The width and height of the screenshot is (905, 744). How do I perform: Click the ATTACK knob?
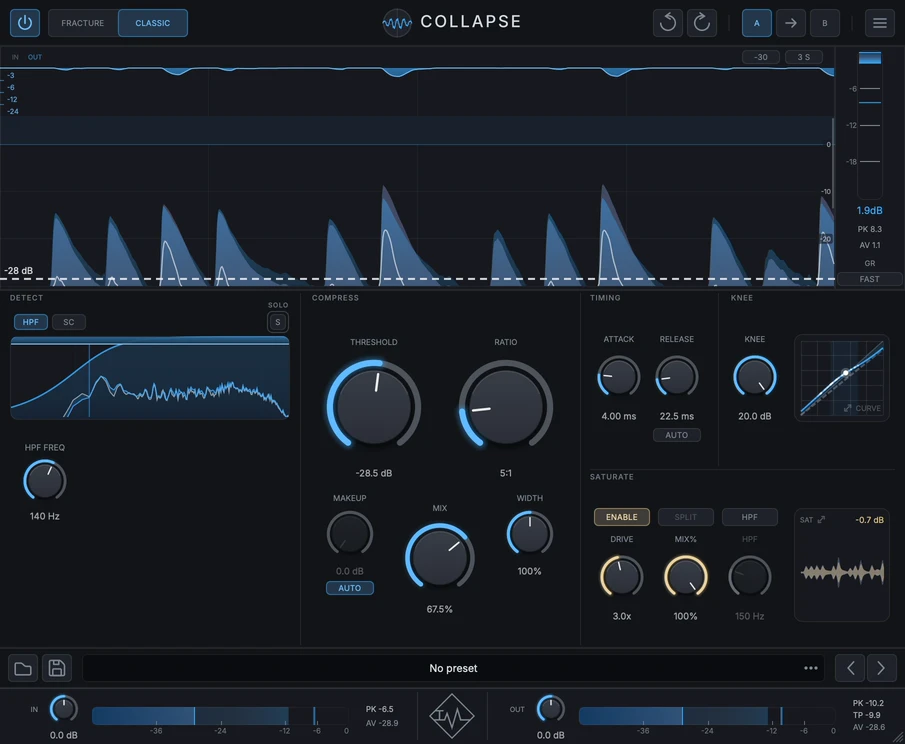coord(619,377)
